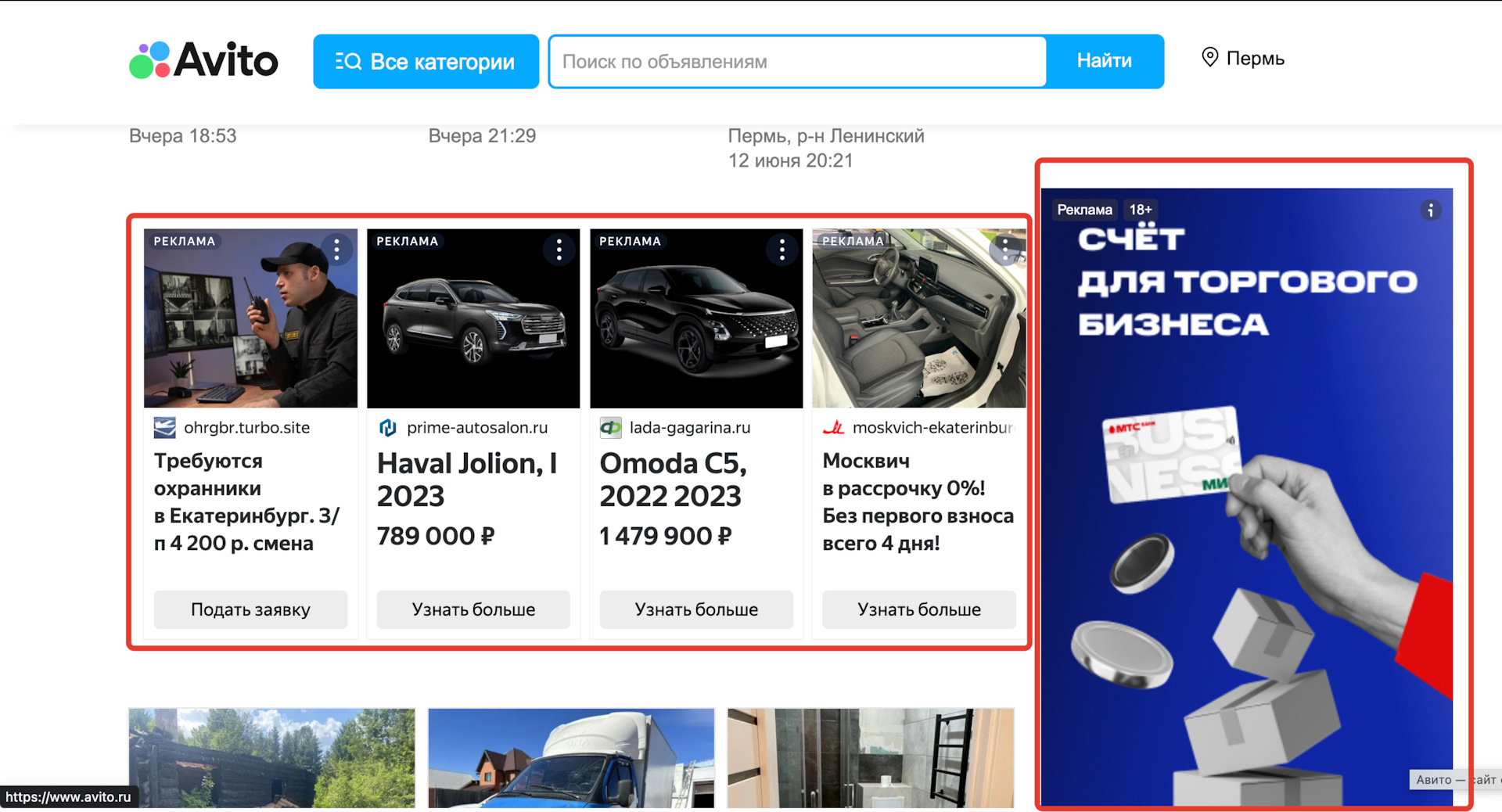This screenshot has height=812, width=1502.
Task: Click Узнать больше under Omoda C5
Action: tap(696, 609)
